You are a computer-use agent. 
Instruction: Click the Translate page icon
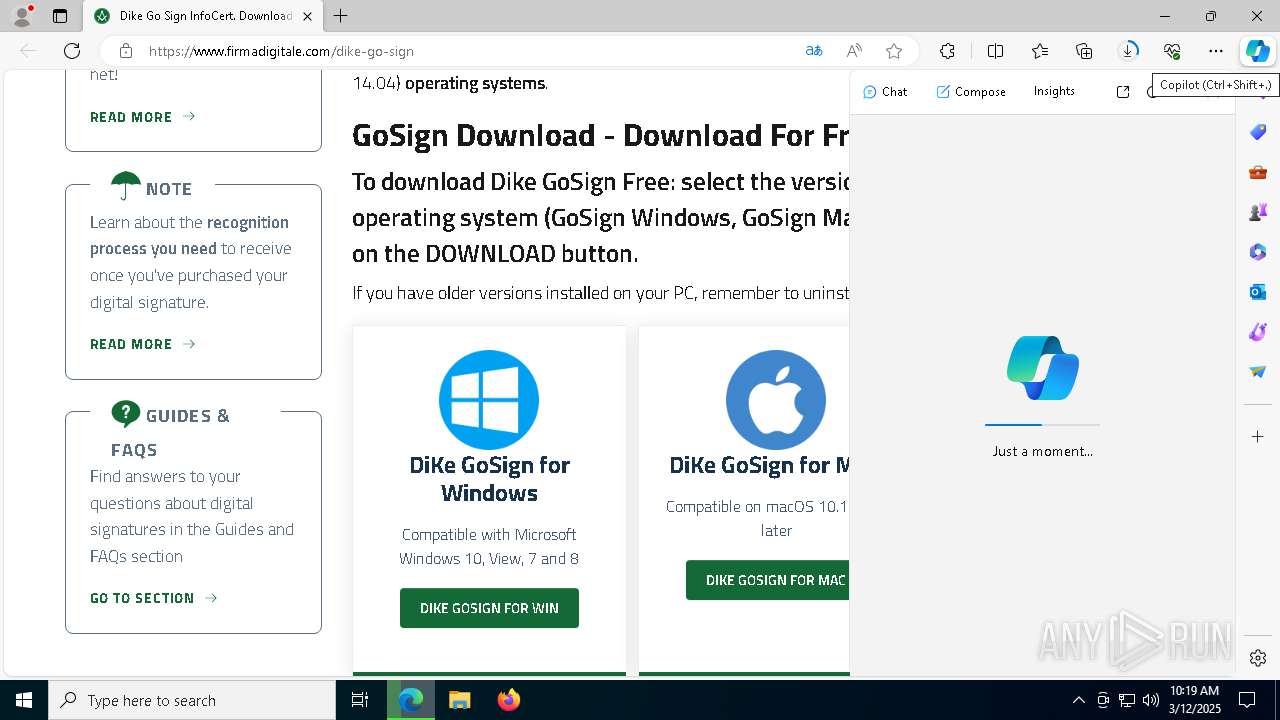point(814,51)
